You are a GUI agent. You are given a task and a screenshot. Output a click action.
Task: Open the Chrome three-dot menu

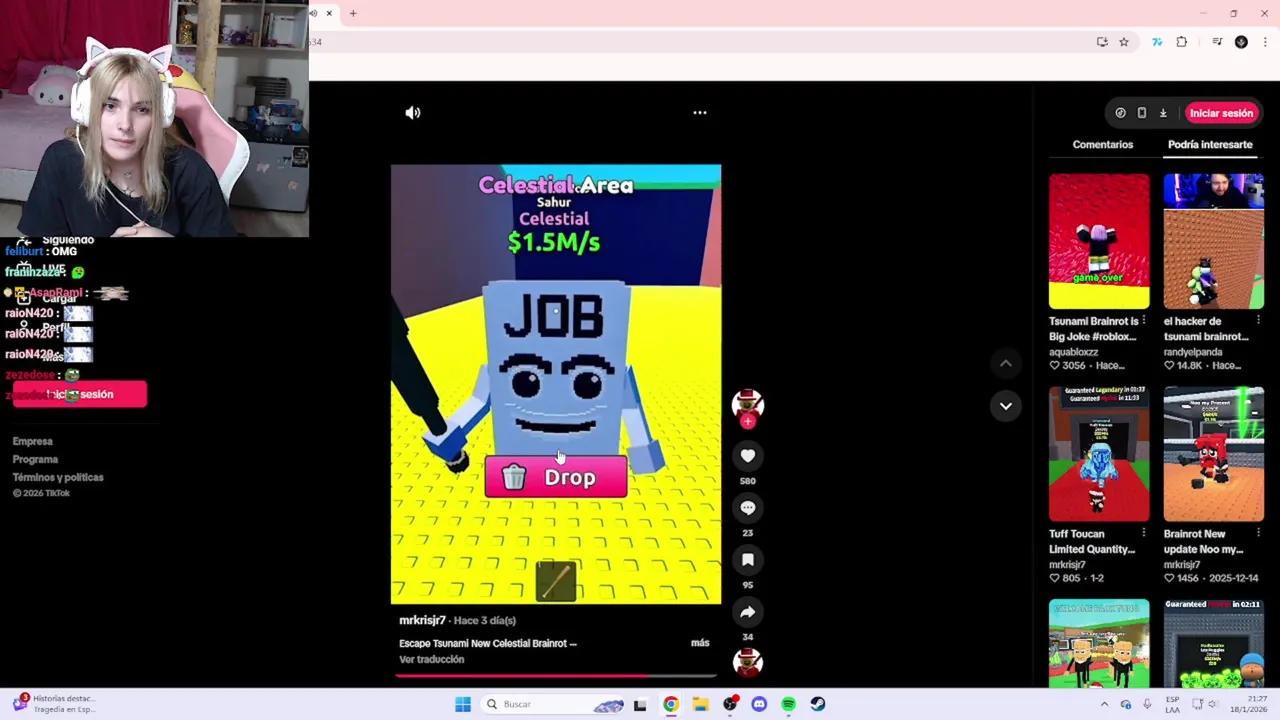click(1266, 42)
